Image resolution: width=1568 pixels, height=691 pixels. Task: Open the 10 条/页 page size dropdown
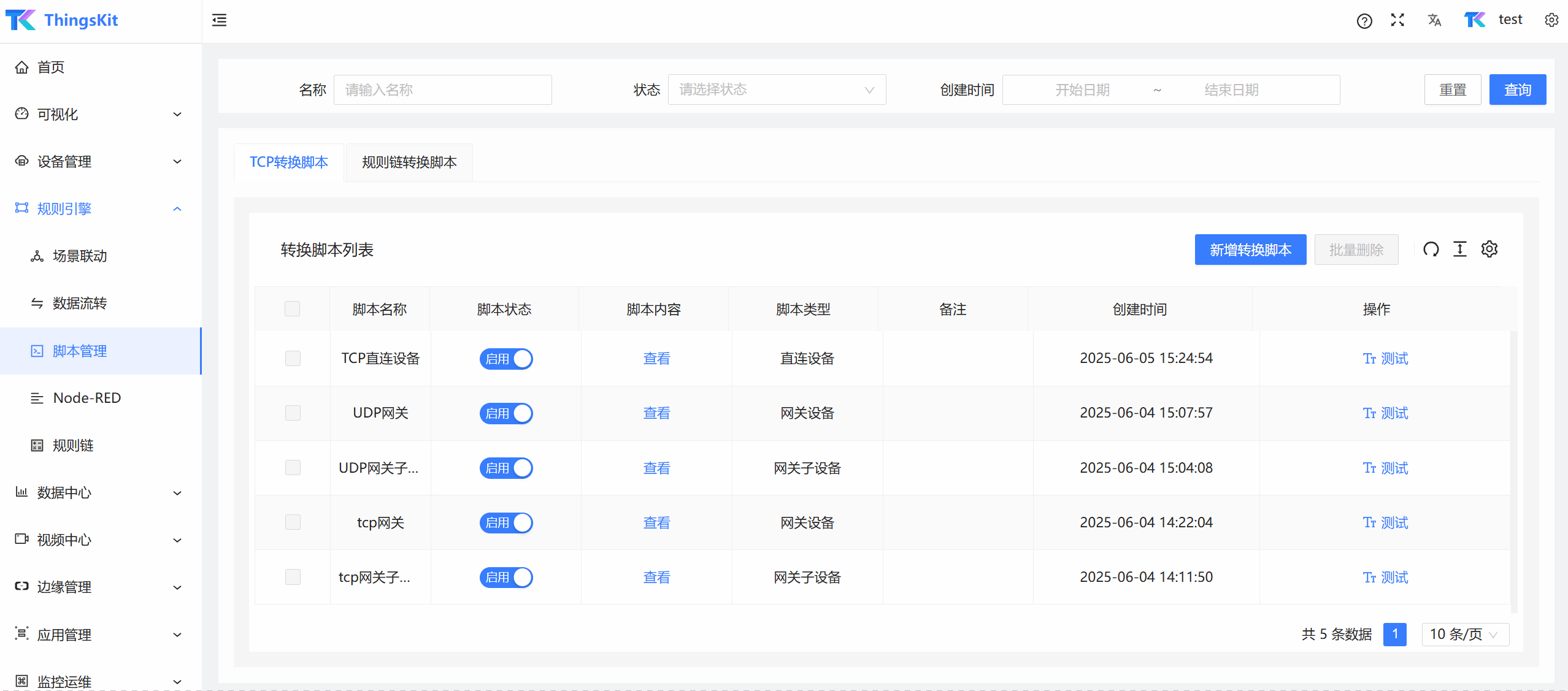(x=1465, y=634)
